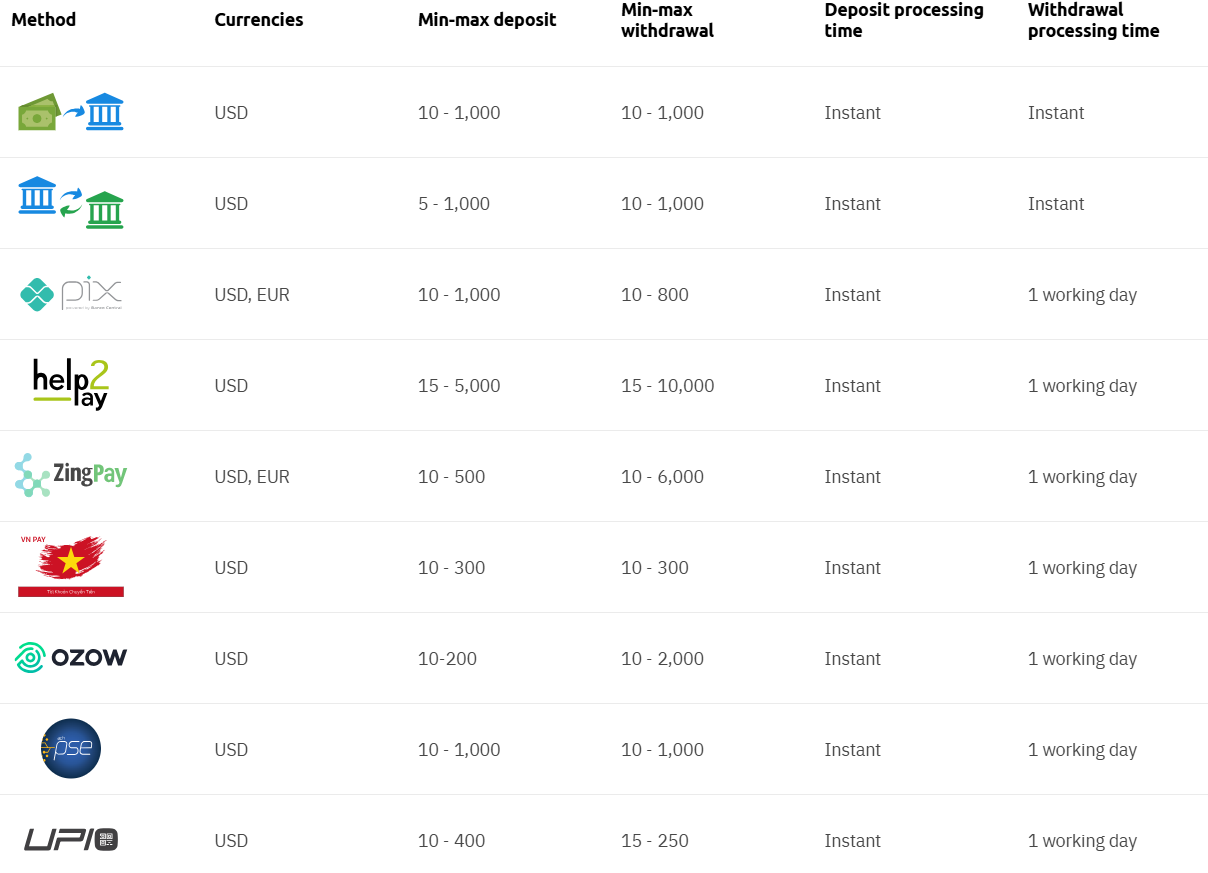
Task: Click ZingPay's 10 - 6,000 withdrawal range
Action: click(x=662, y=477)
